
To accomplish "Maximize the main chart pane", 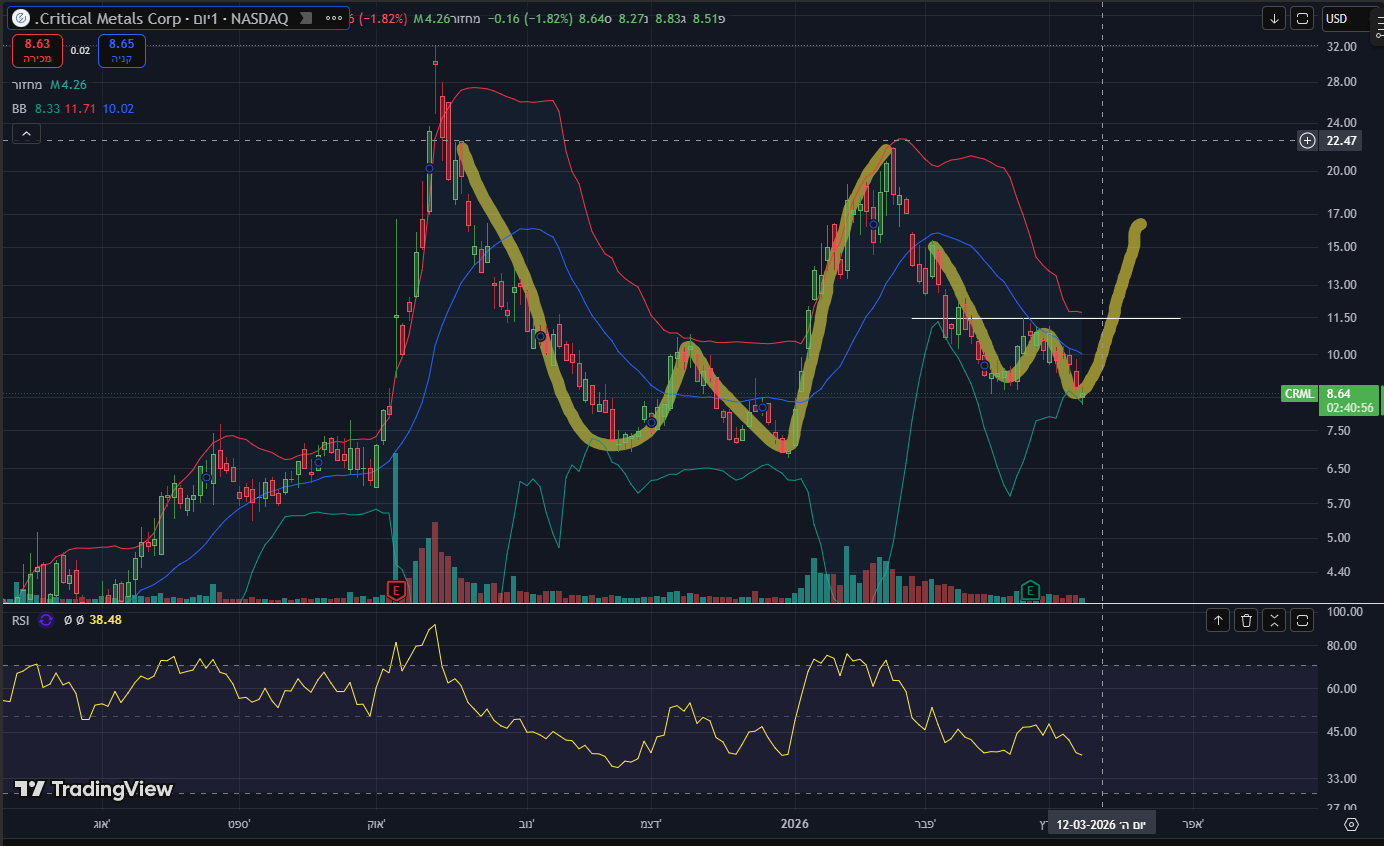I will [x=1302, y=18].
